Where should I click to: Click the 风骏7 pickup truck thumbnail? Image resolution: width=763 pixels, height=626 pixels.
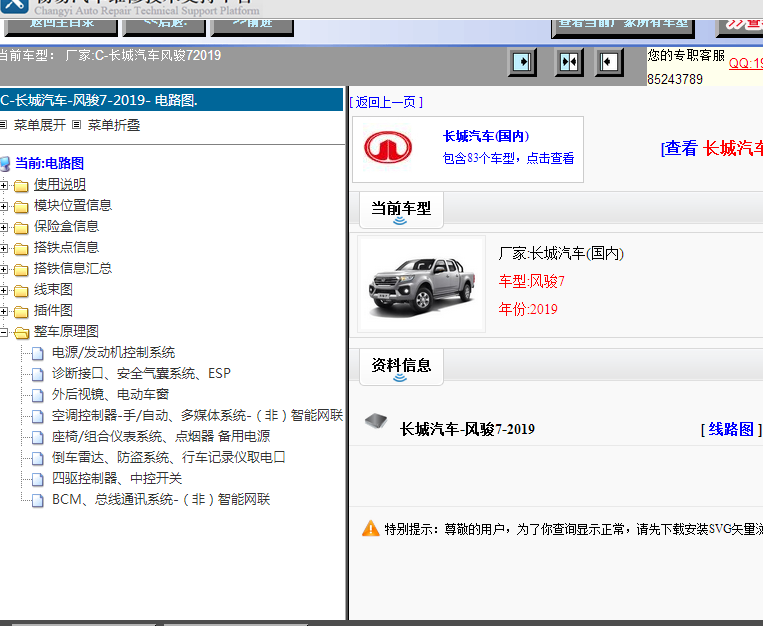[x=421, y=285]
